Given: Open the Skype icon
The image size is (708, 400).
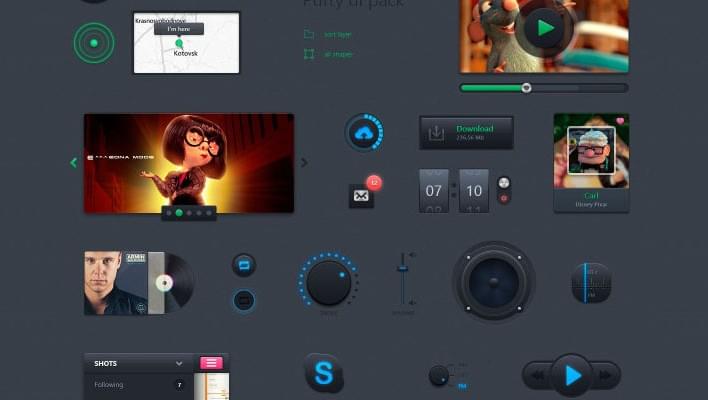Looking at the screenshot, I should coord(324,373).
